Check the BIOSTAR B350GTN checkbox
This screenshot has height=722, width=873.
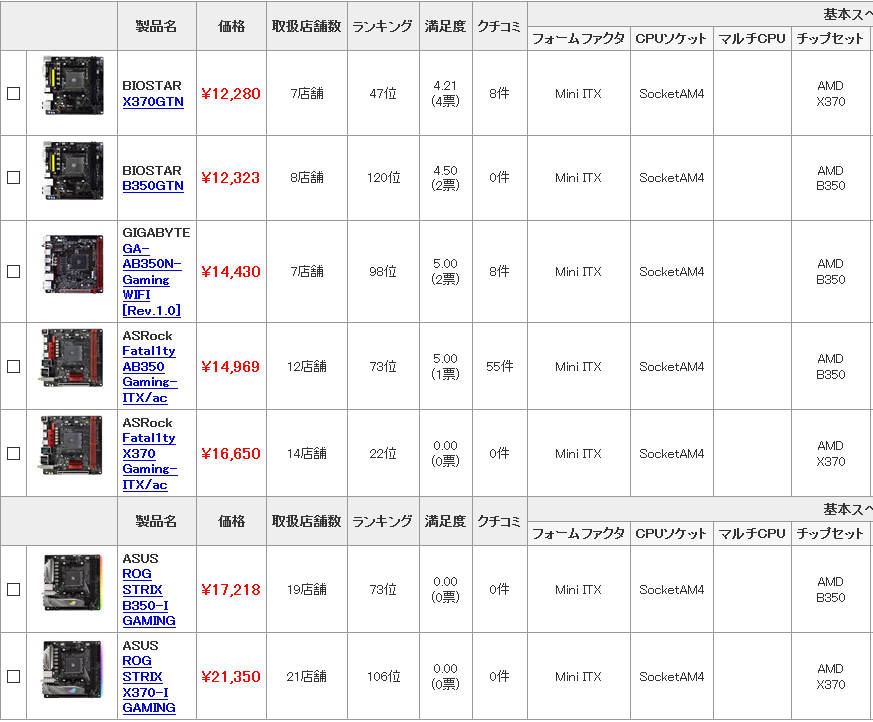coord(13,178)
